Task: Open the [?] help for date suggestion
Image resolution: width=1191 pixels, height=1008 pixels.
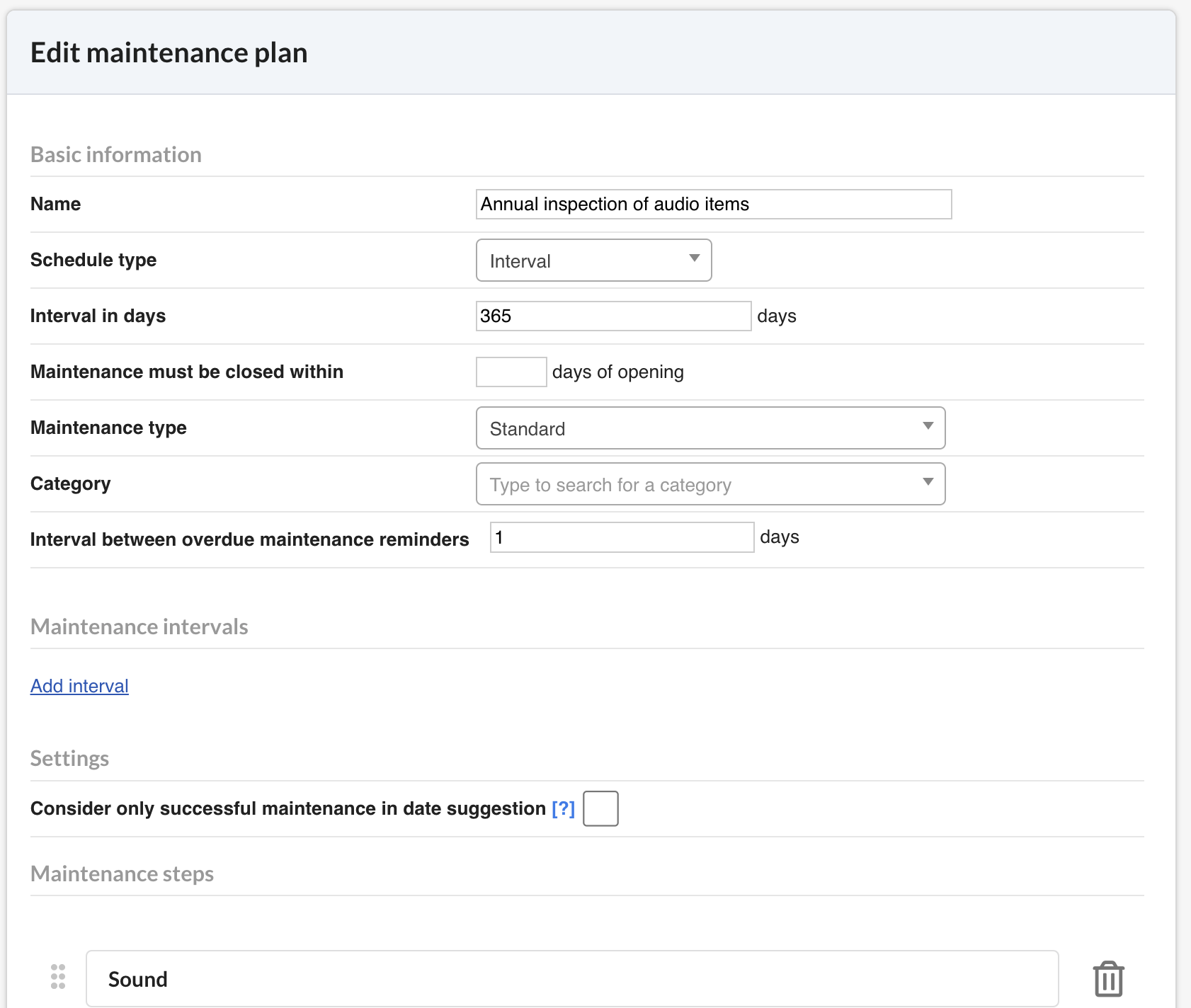Action: 563,808
